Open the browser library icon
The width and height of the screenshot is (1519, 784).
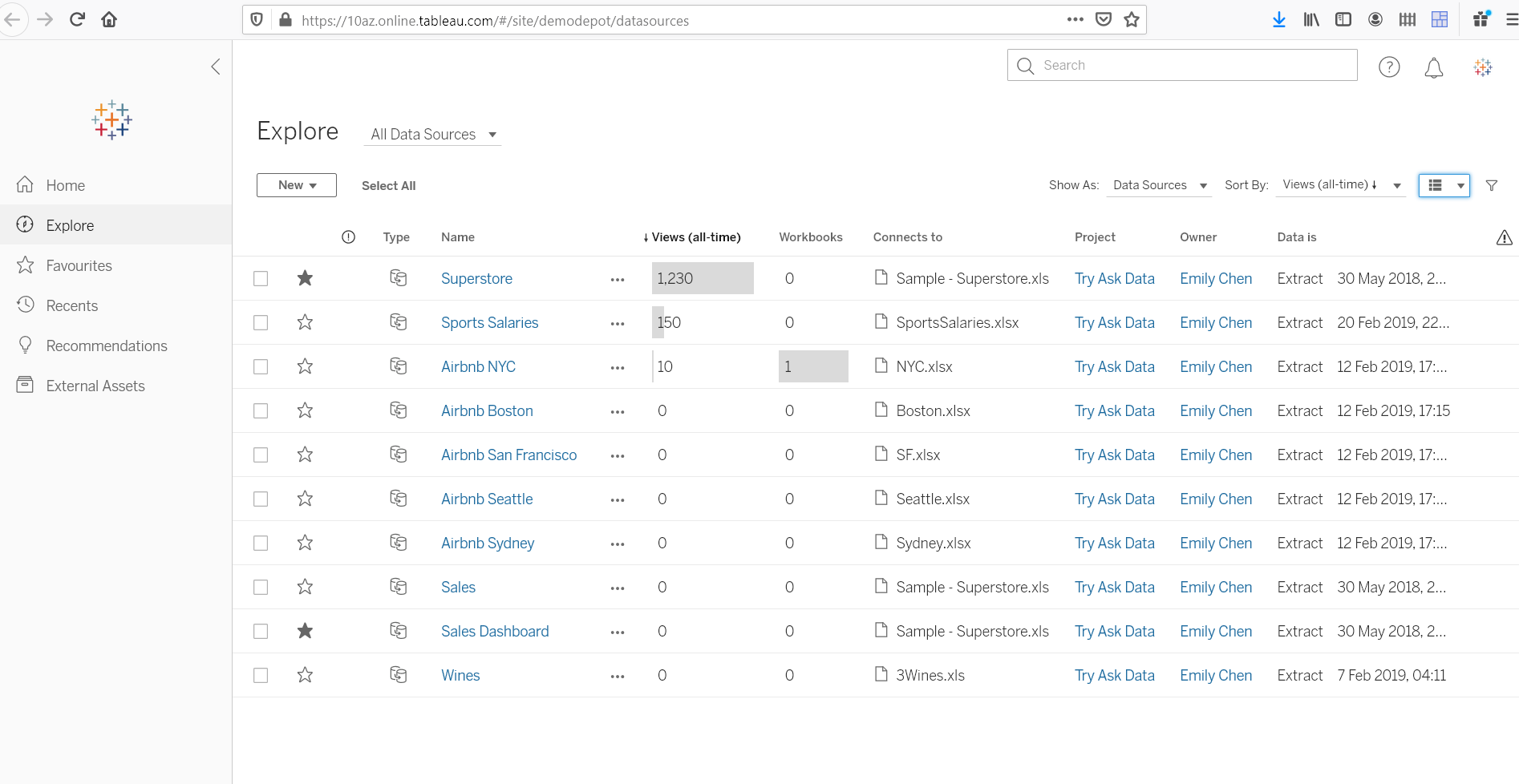point(1311,19)
